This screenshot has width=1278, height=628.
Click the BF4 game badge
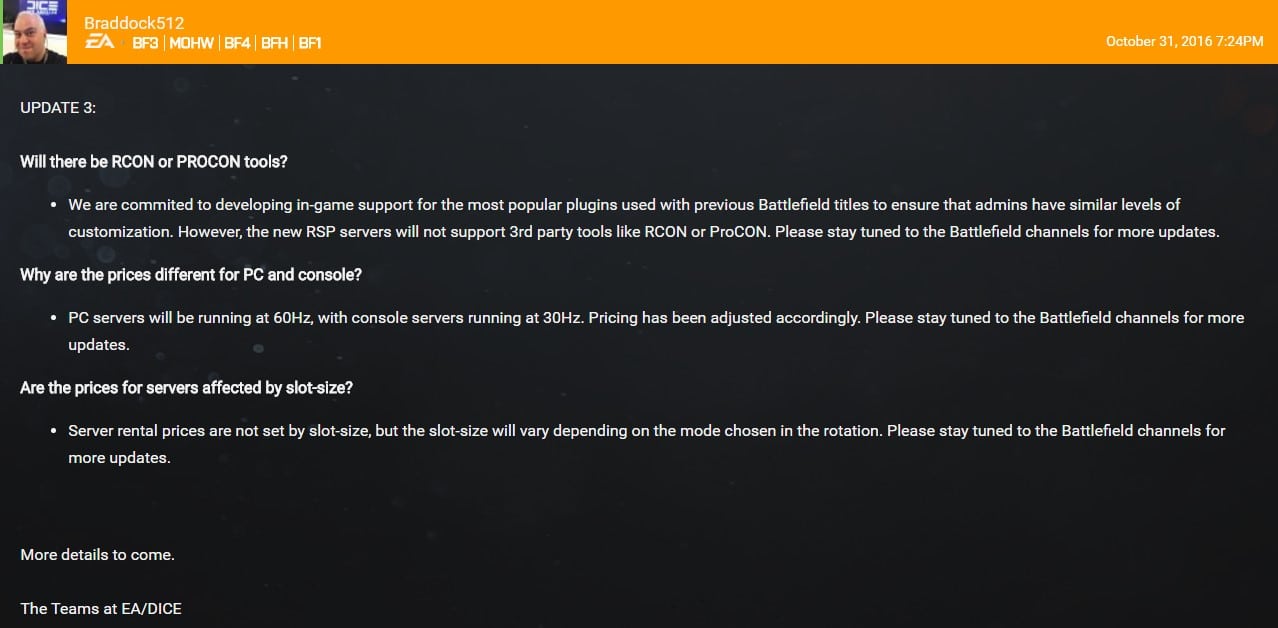pos(237,43)
